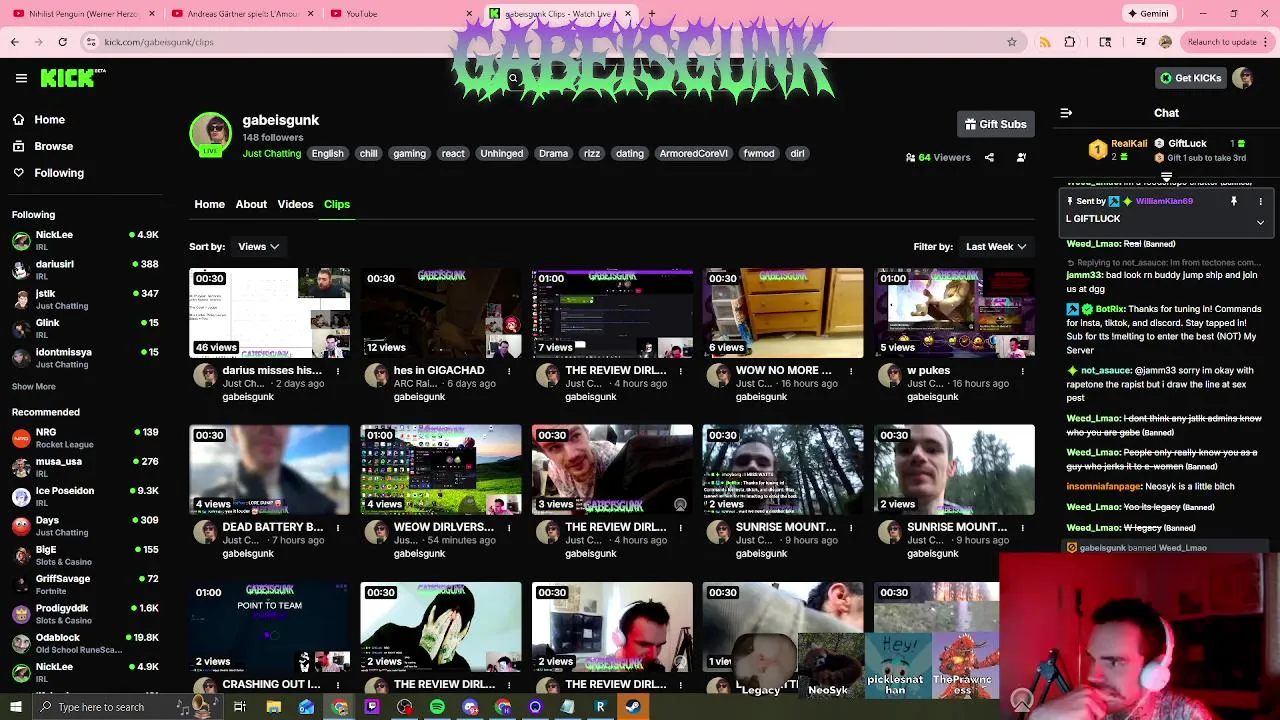Open Chrome extensions puzzle icon
1280x720 pixels.
(1070, 42)
